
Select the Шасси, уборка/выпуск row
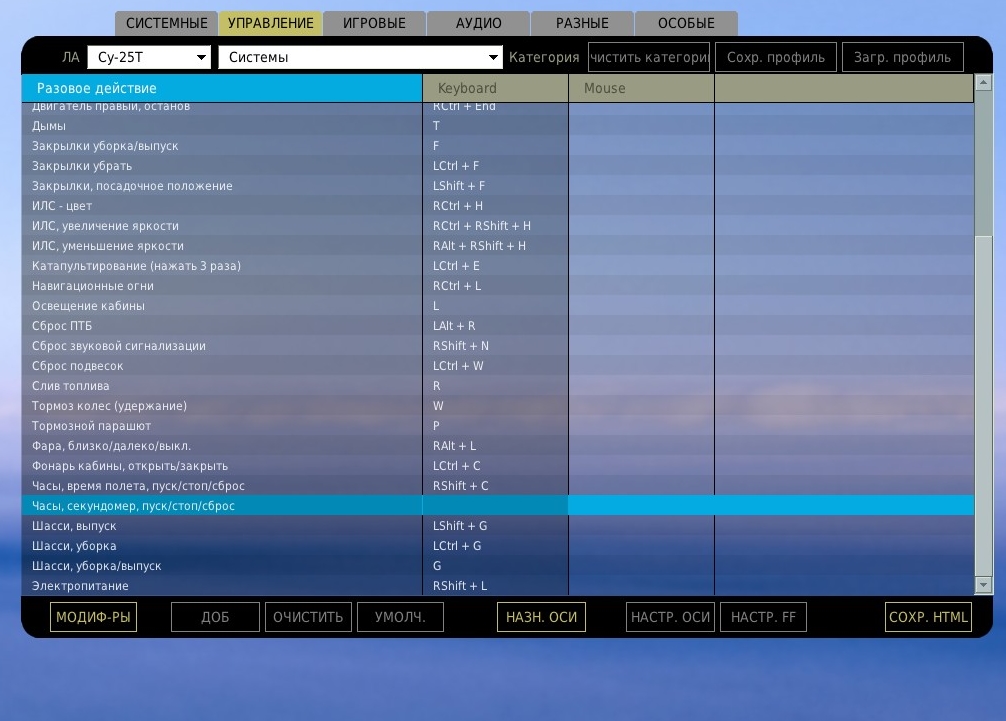[x=222, y=566]
